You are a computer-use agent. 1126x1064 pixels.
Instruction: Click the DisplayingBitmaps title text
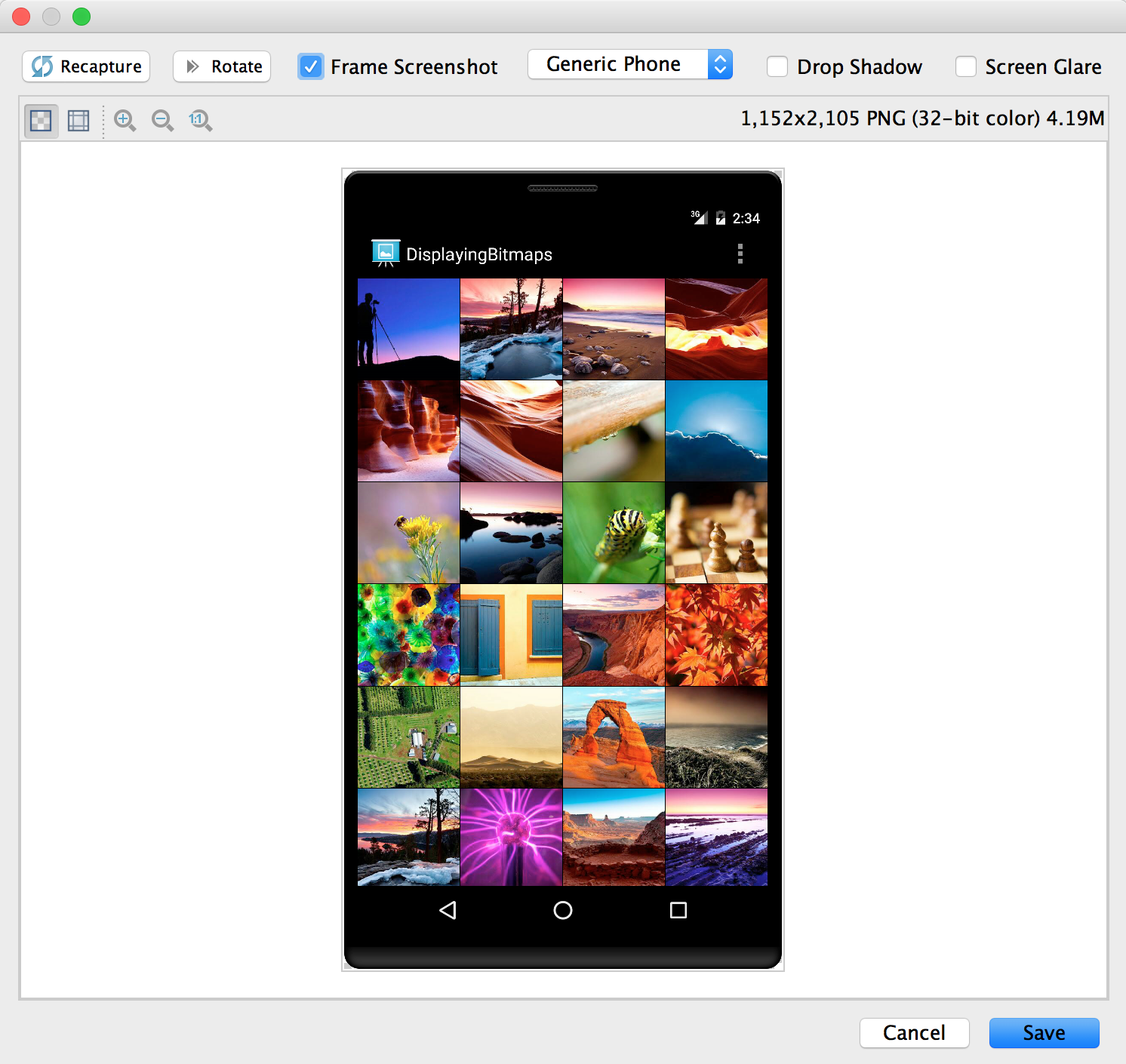pos(479,254)
